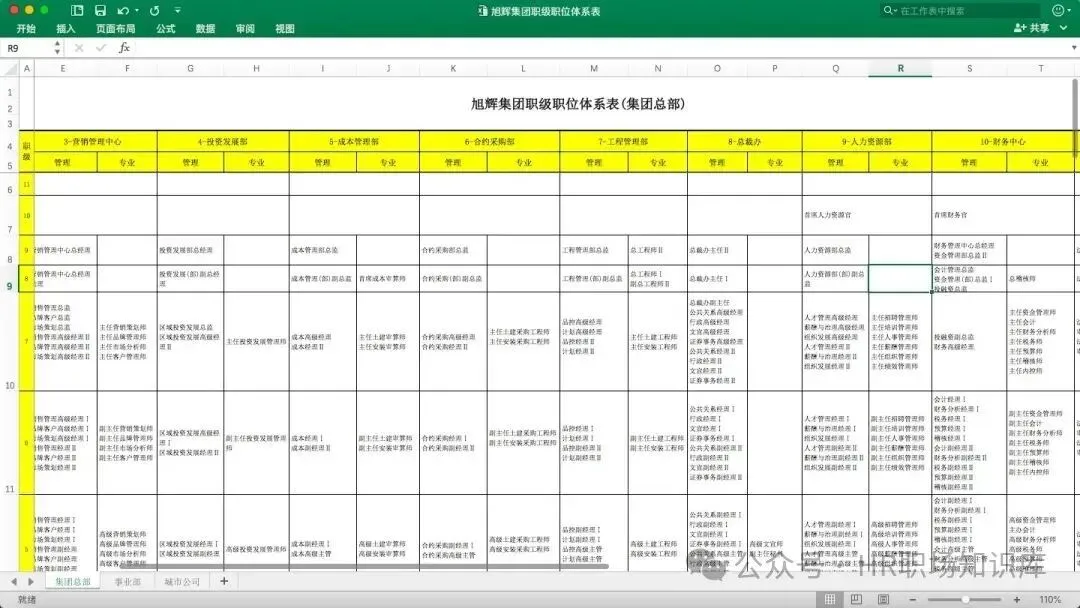Select row 9 header
Image resolution: width=1080 pixels, height=608 pixels.
tap(10, 279)
